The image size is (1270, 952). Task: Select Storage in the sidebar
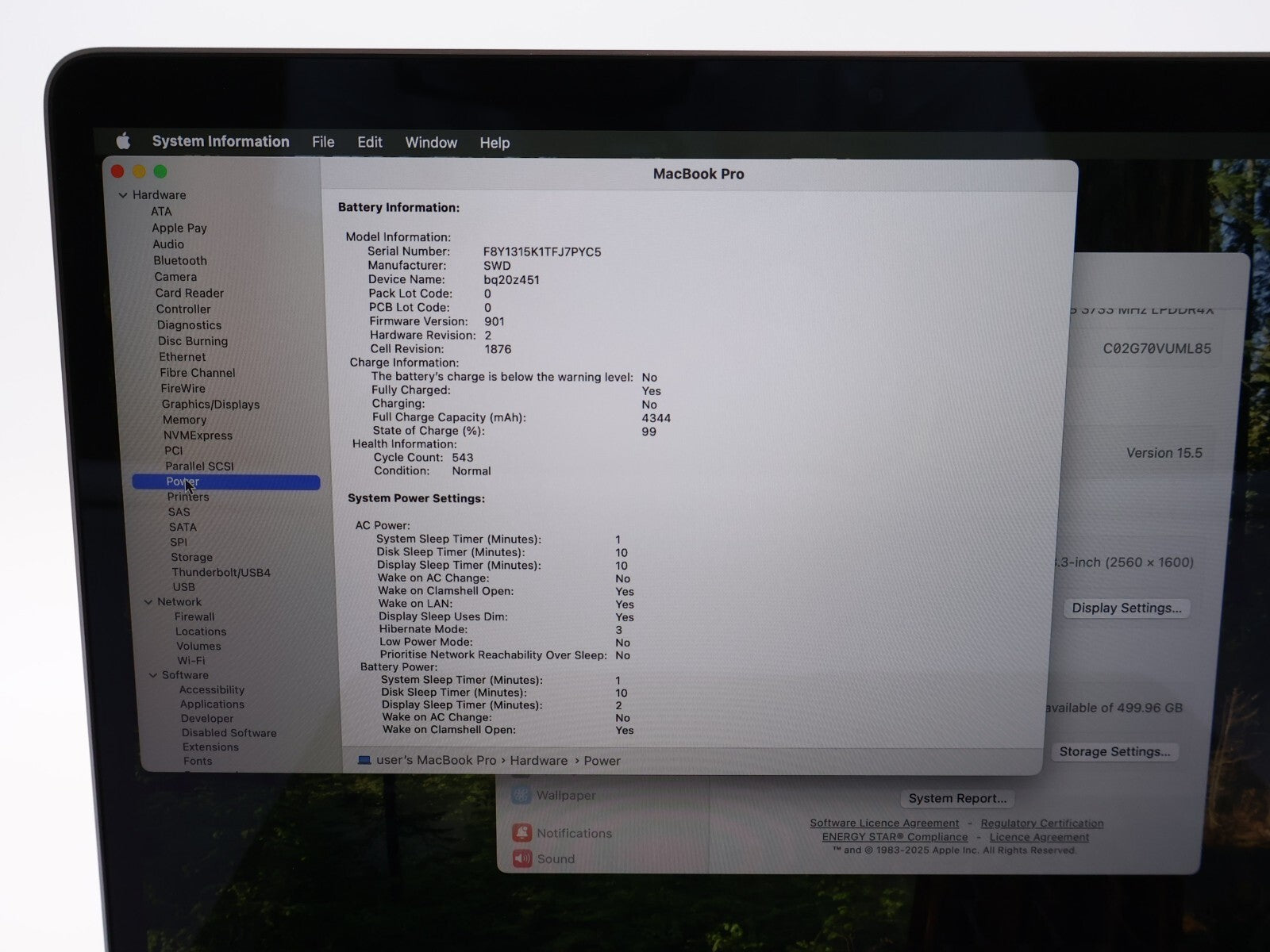(191, 557)
